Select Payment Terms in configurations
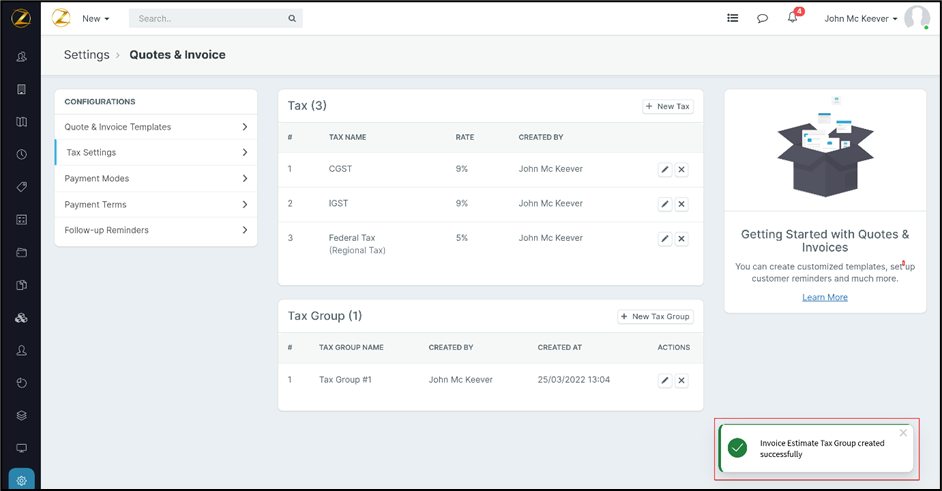 click(155, 205)
